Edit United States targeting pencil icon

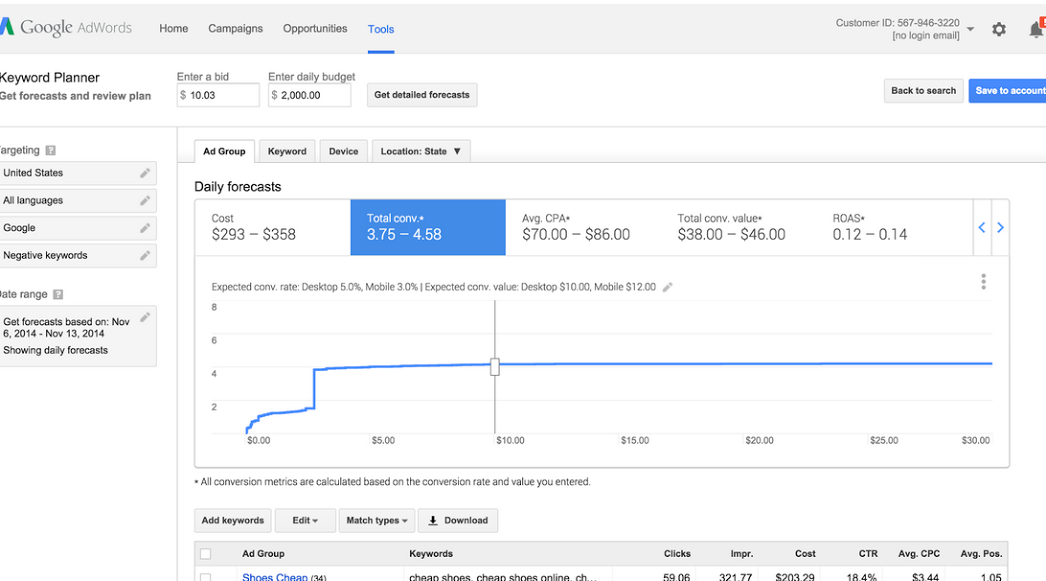tap(145, 173)
